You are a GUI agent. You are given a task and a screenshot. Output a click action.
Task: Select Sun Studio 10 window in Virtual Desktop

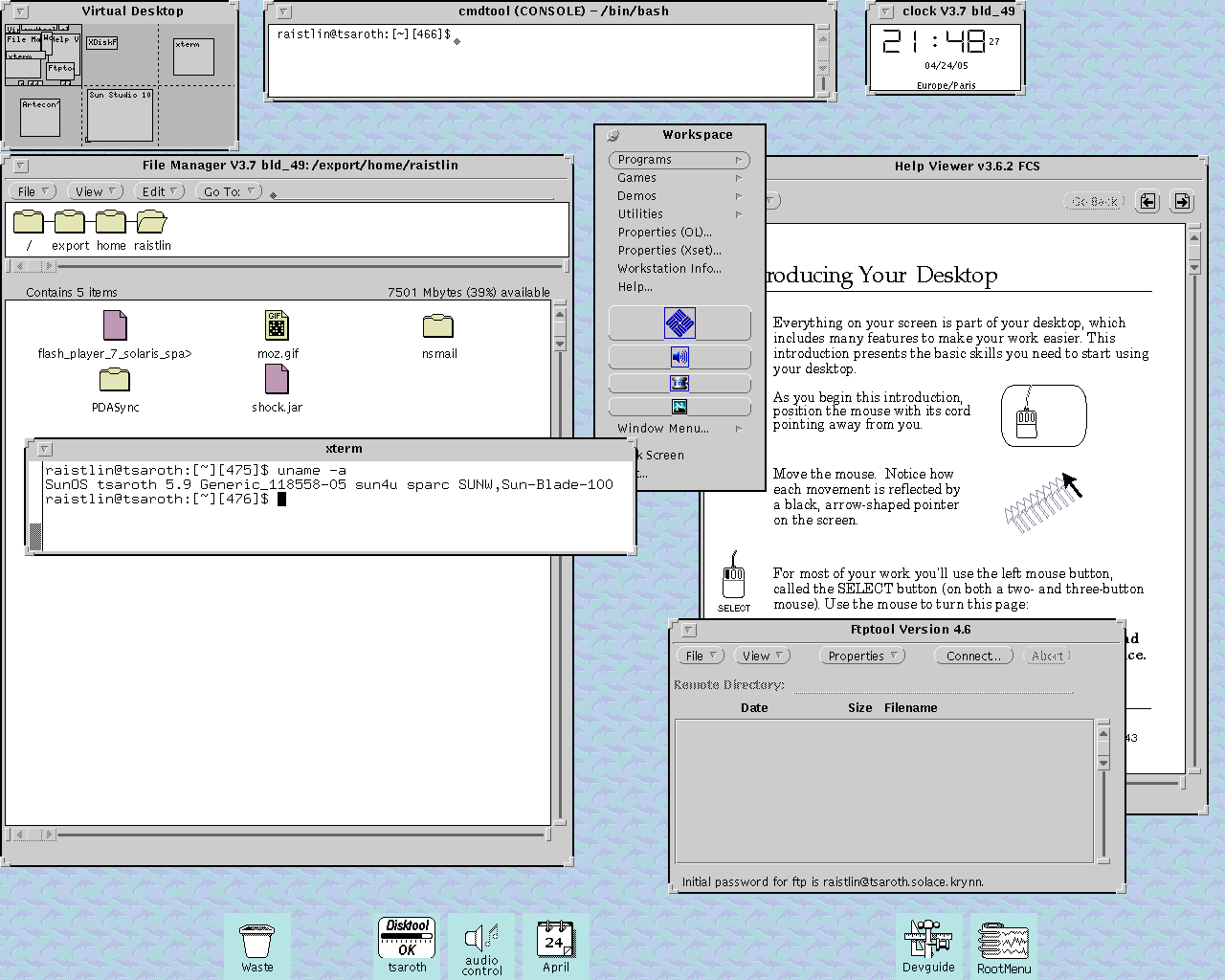(x=121, y=115)
